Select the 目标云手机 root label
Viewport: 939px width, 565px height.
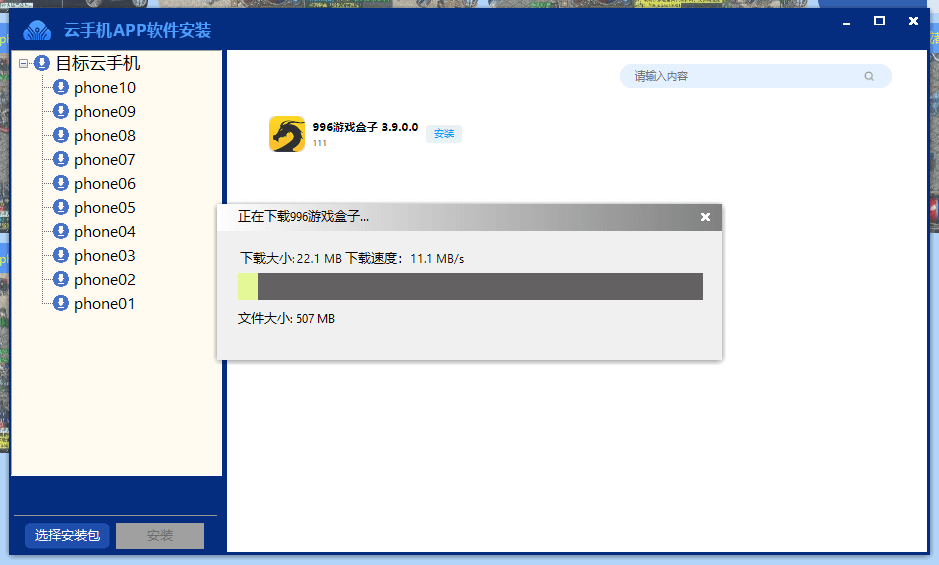[x=98, y=63]
